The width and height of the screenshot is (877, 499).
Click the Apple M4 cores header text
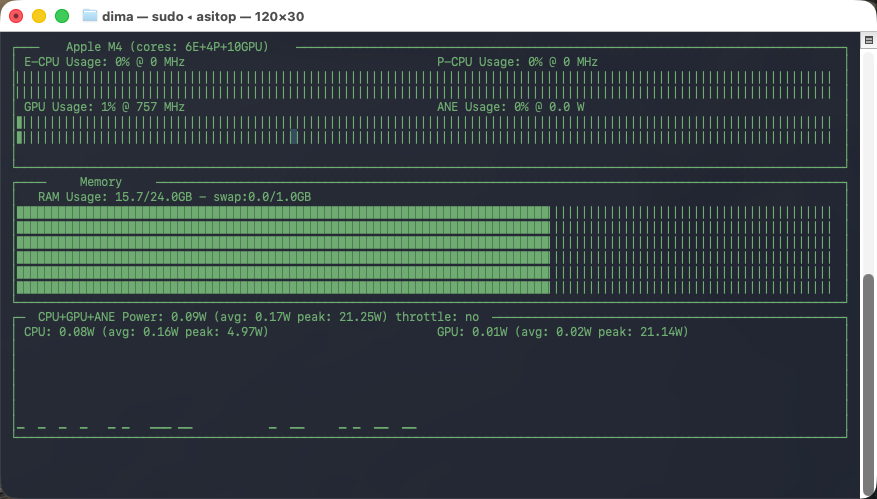167,46
